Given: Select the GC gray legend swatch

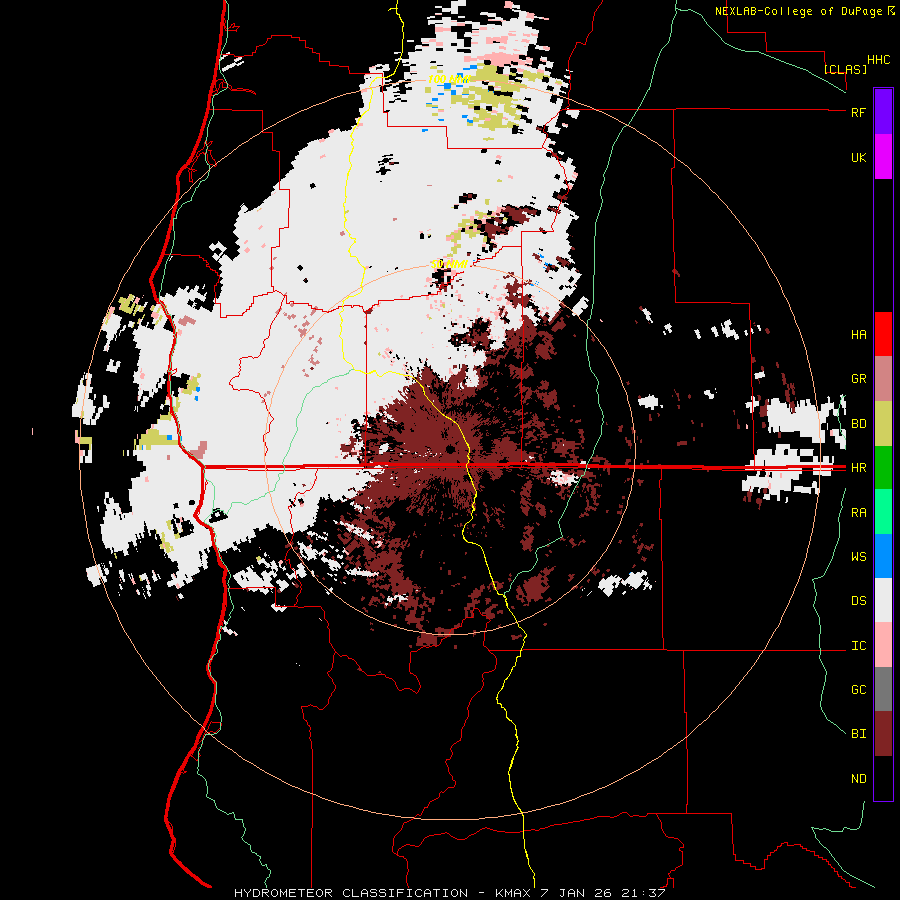Looking at the screenshot, I should click(x=883, y=689).
